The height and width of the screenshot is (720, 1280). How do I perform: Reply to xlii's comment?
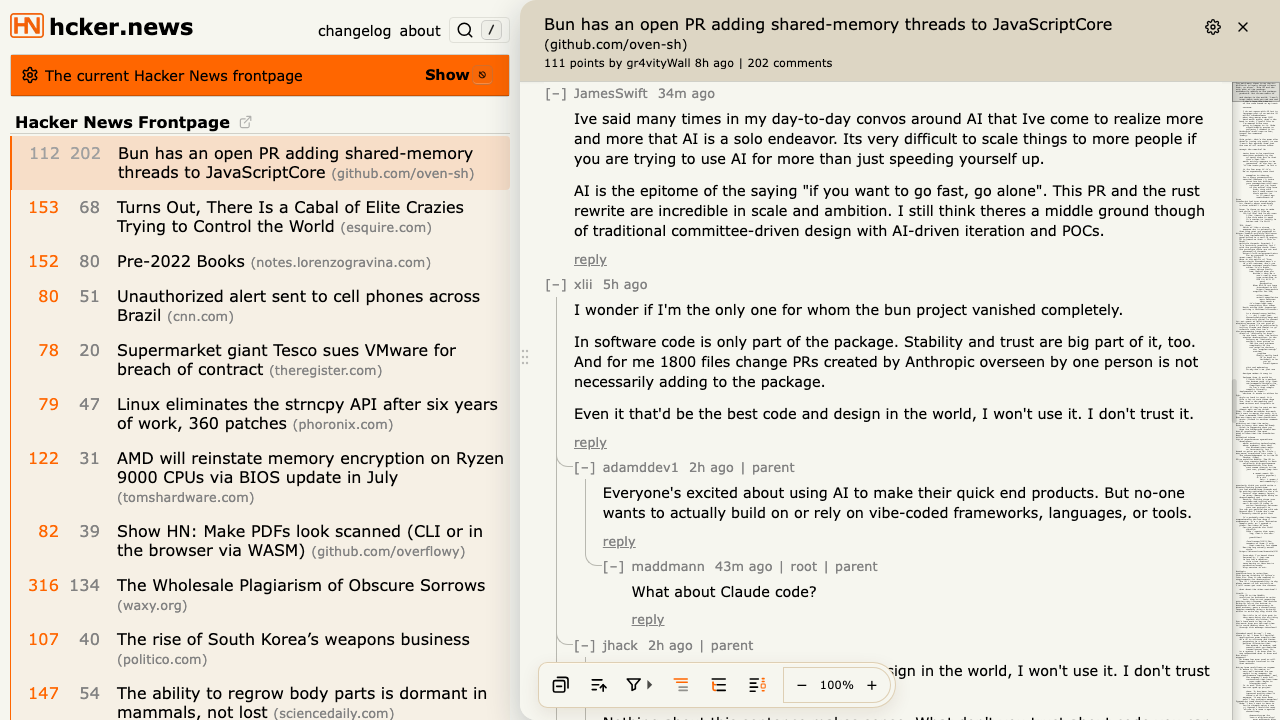click(x=590, y=443)
